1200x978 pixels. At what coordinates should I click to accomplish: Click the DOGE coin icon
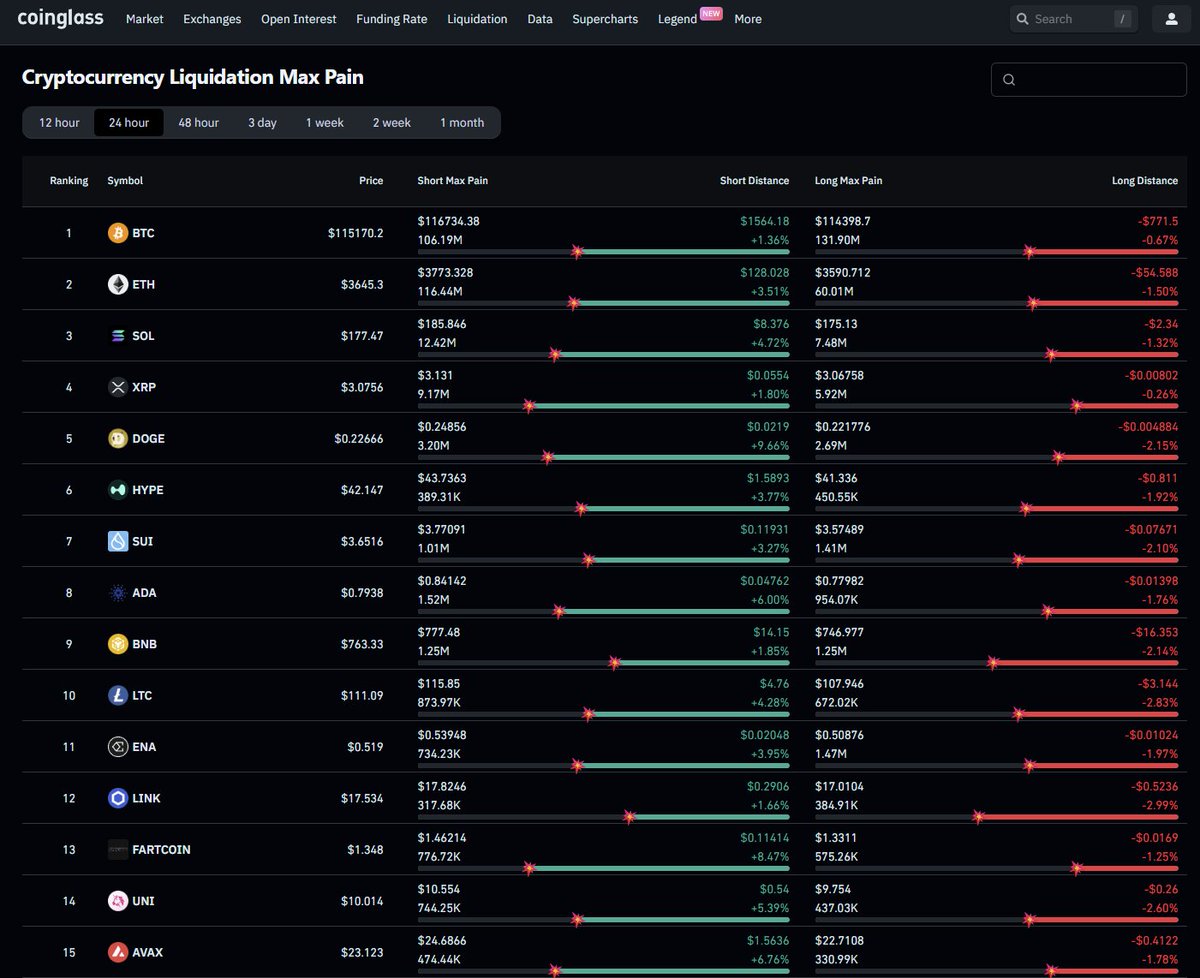[118, 438]
